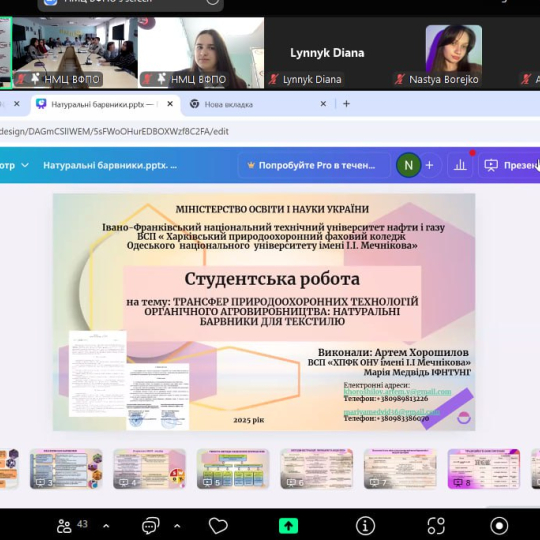Open the view mode dropdown chevron

coord(25,166)
